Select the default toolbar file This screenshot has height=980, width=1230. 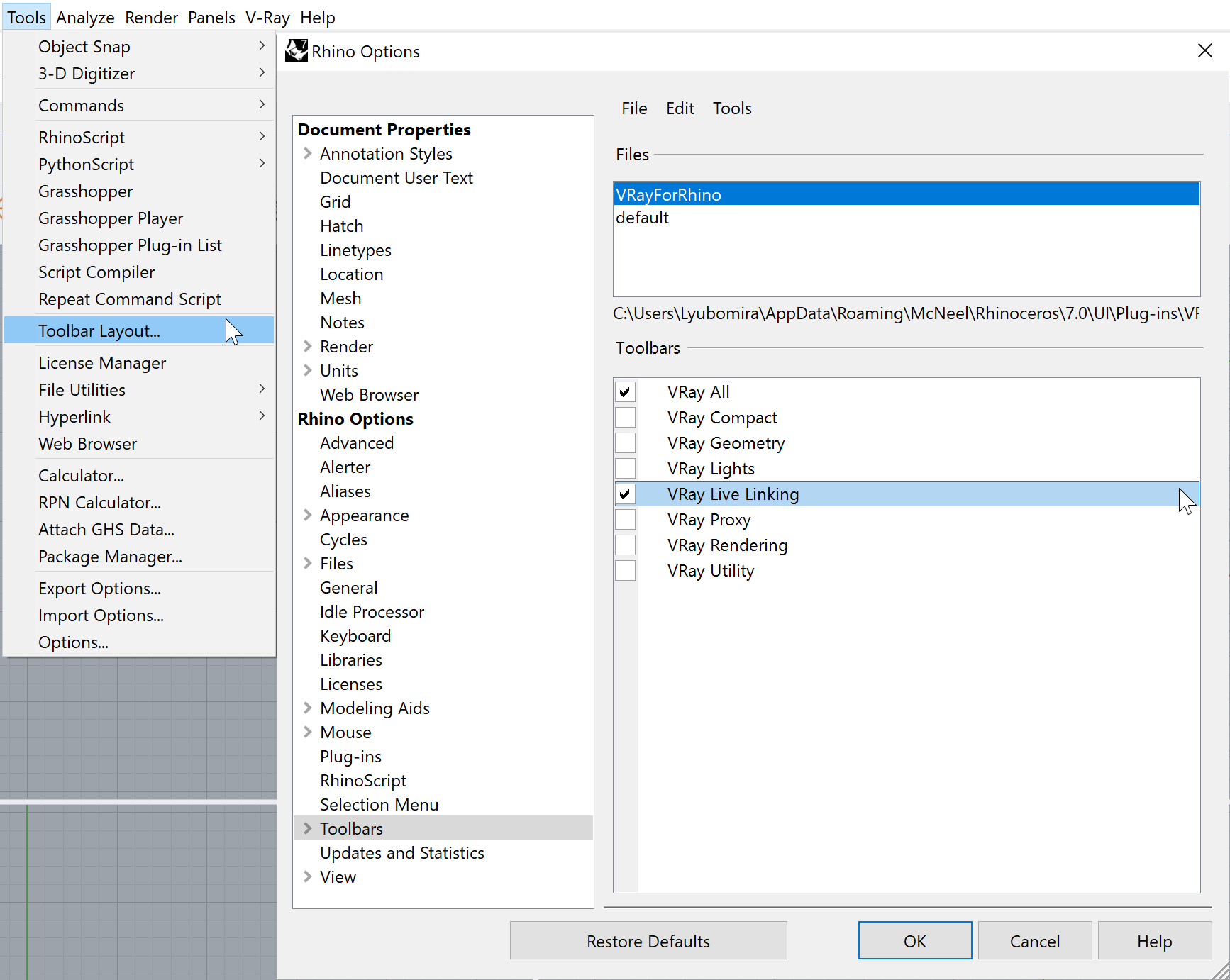pyautogui.click(x=907, y=218)
